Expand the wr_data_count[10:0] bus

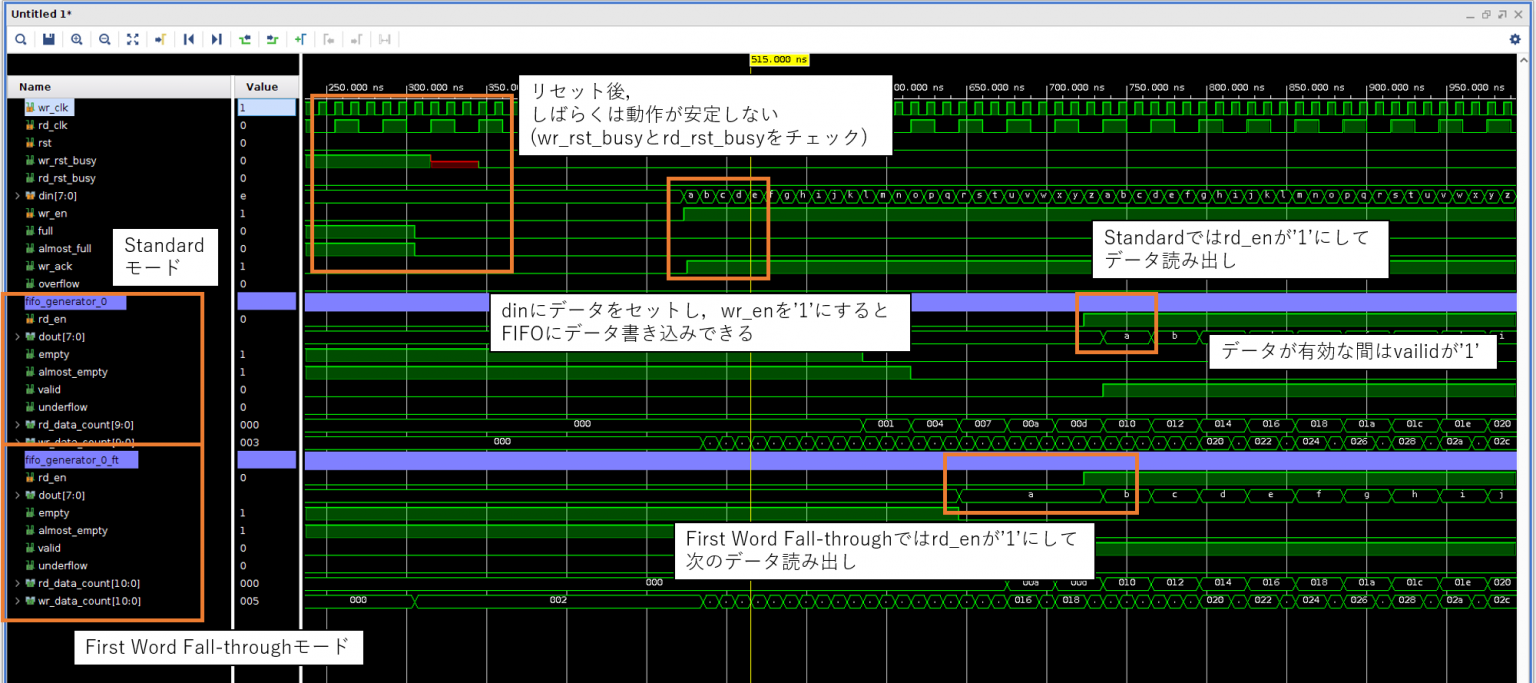17,601
